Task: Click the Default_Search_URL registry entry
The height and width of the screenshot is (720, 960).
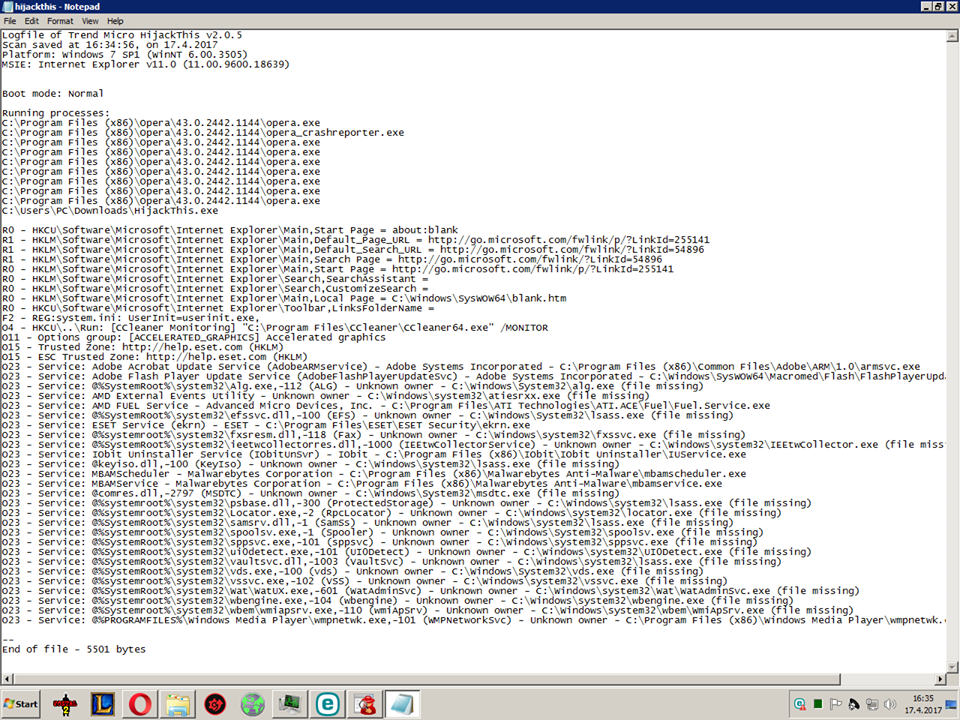Action: coord(353,250)
